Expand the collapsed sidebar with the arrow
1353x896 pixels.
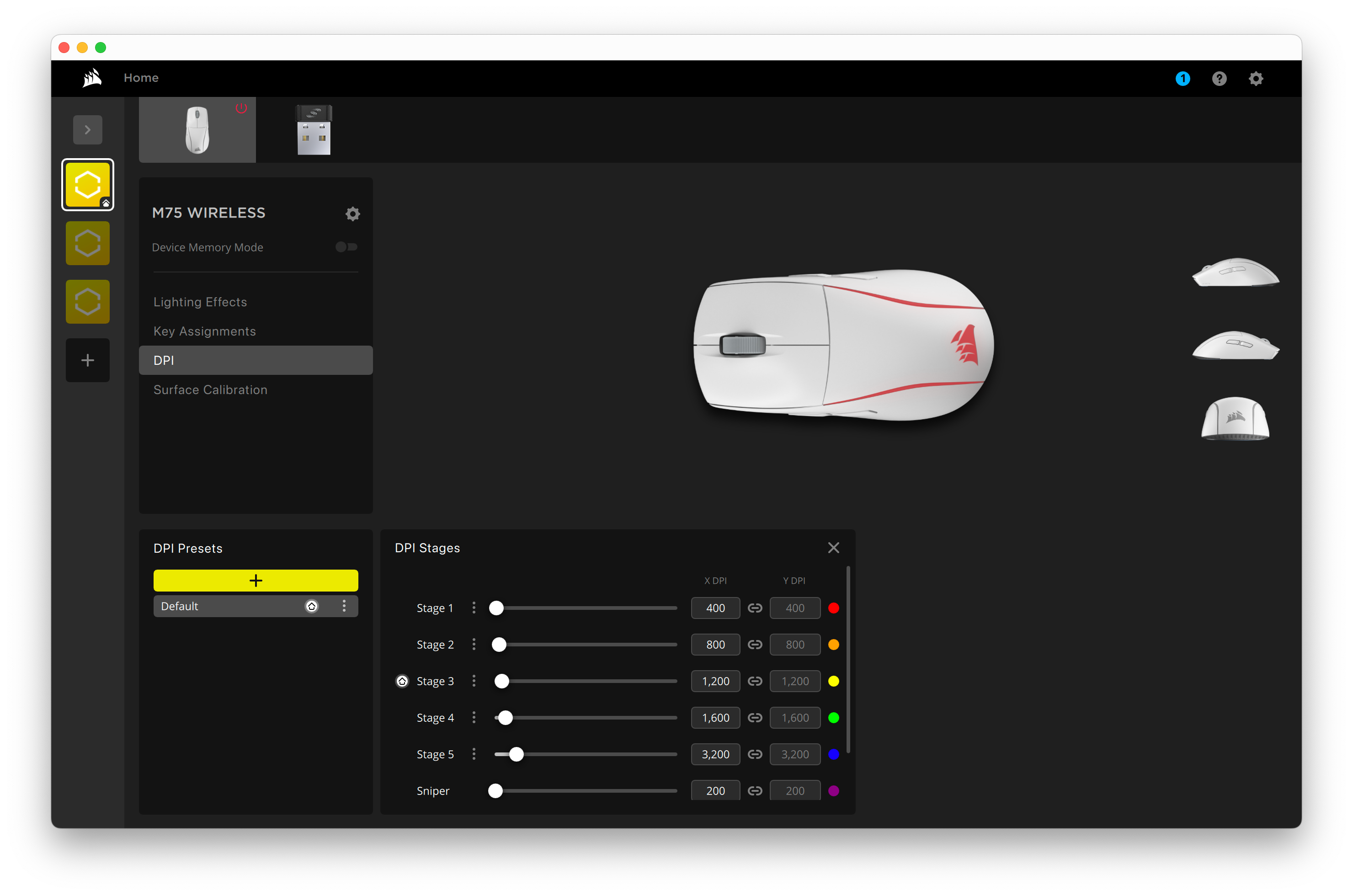(87, 129)
